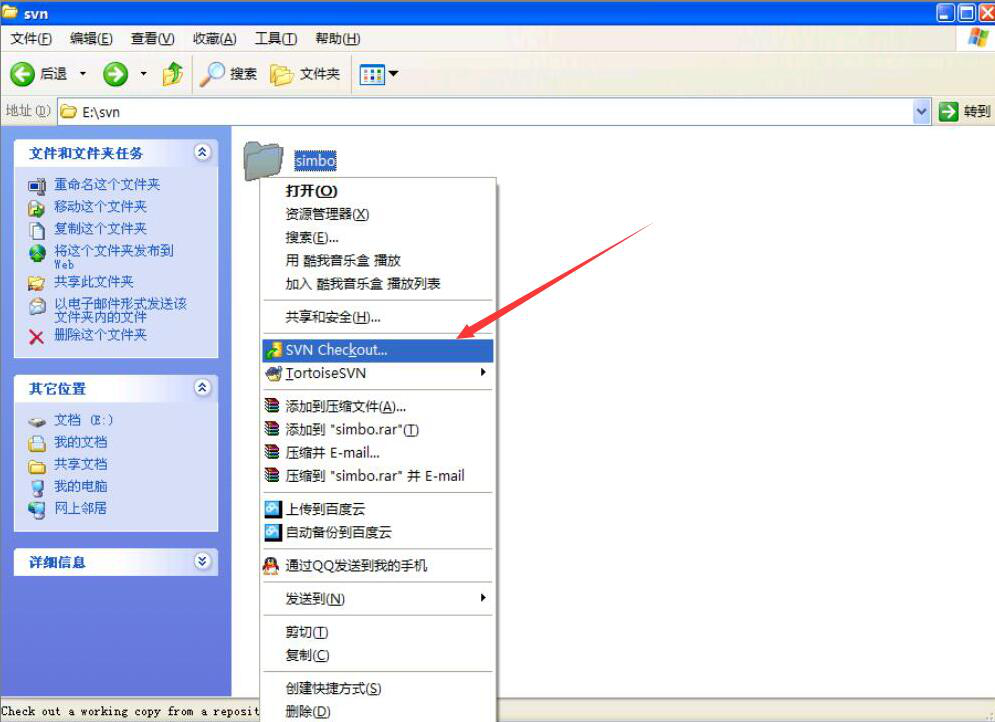Click the Forward arrow toolbar icon

point(115,74)
